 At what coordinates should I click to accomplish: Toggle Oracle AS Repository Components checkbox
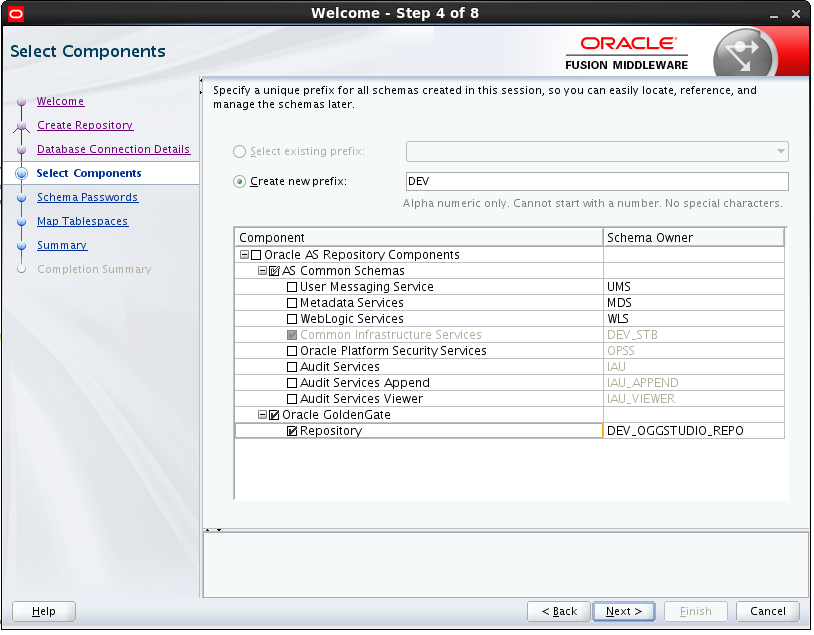[x=256, y=255]
